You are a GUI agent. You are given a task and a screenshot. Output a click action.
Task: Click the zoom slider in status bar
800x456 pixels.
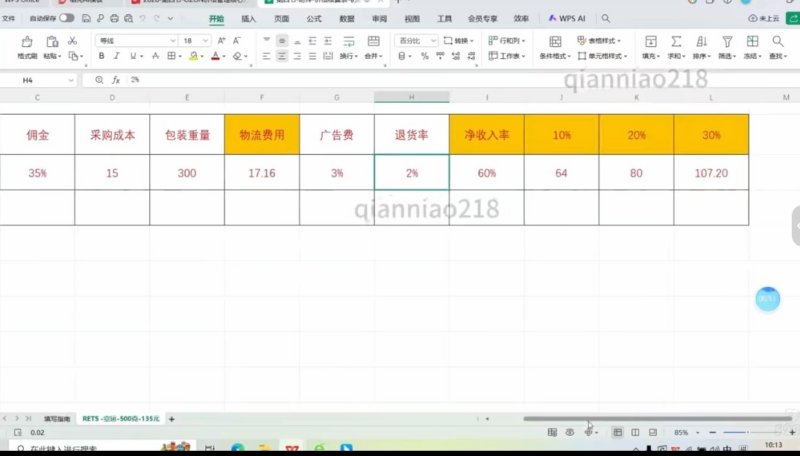pos(752,432)
